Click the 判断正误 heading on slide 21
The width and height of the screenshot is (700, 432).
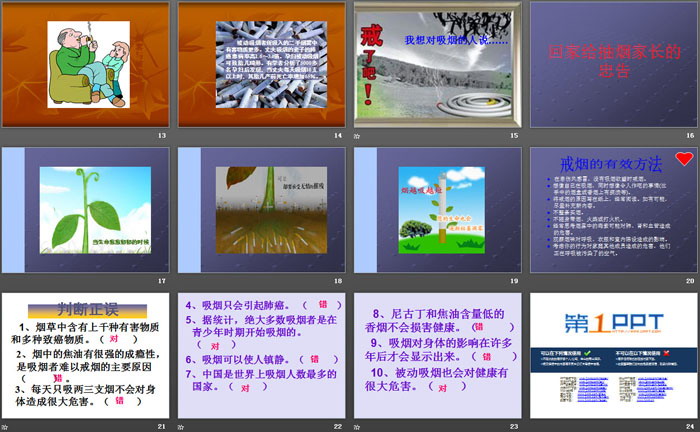coord(88,309)
